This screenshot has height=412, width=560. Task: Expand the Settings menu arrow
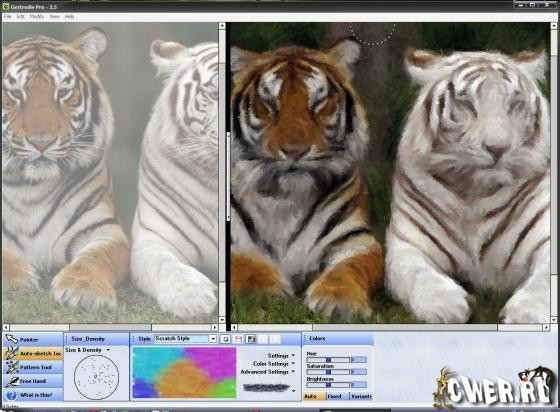pyautogui.click(x=293, y=356)
